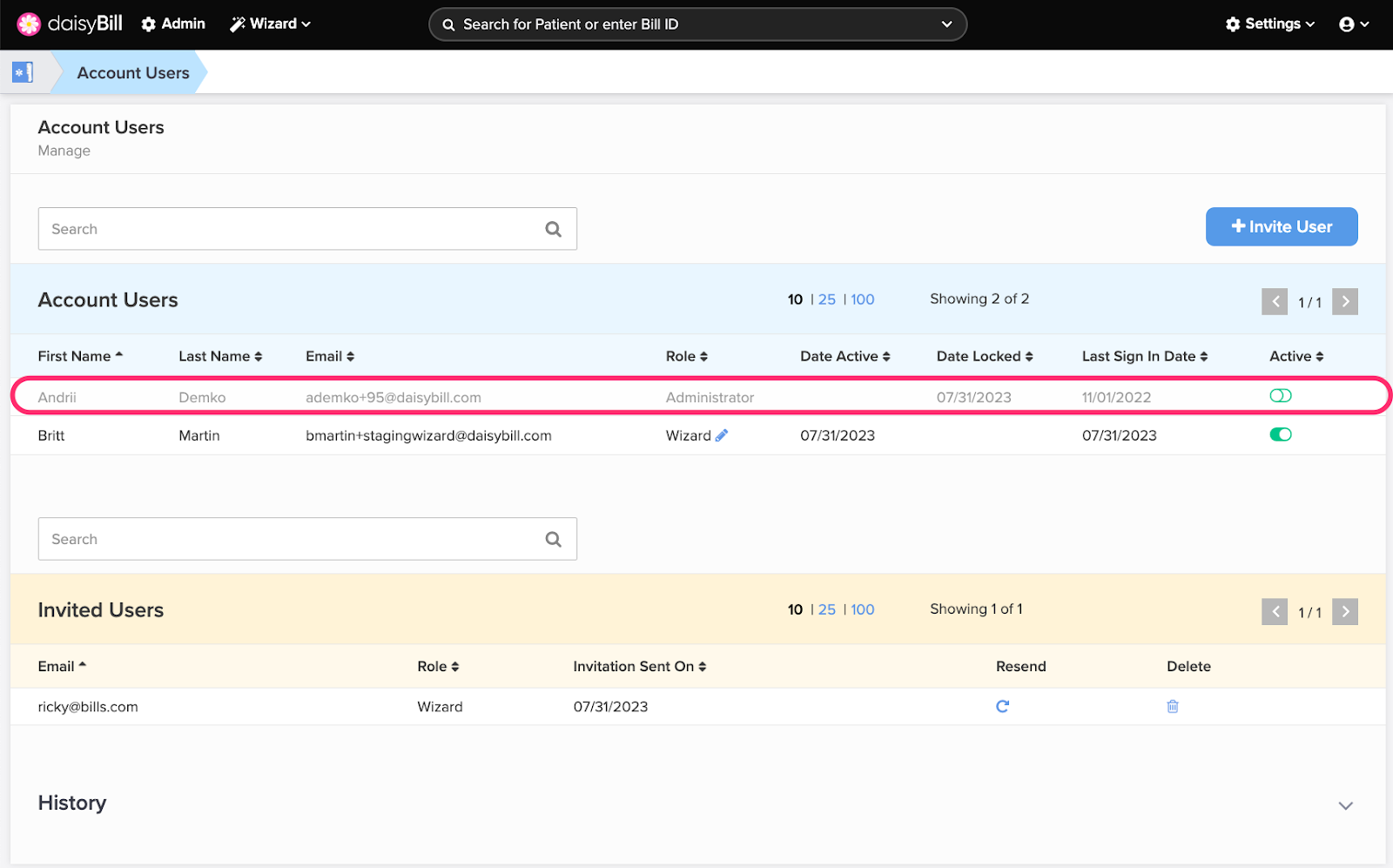Image resolution: width=1393 pixels, height=868 pixels.
Task: Disable Britt Martin's active toggle
Action: pyautogui.click(x=1280, y=434)
